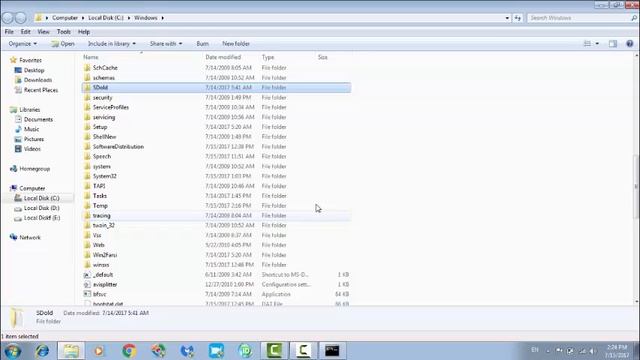Image resolution: width=640 pixels, height=360 pixels.
Task: Select Network in the navigation pane
Action: (x=26, y=238)
